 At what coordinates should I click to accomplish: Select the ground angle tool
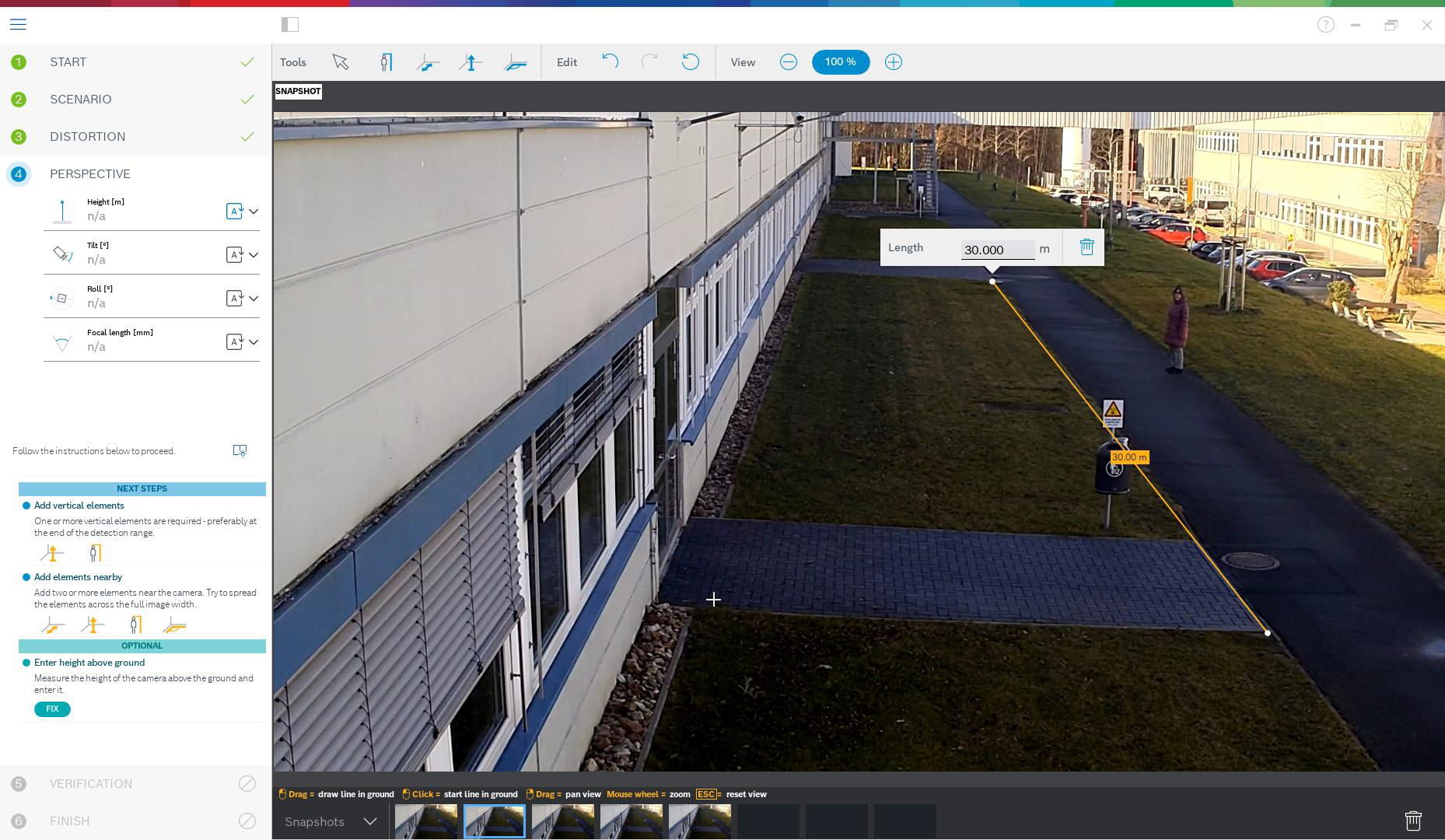coord(515,62)
